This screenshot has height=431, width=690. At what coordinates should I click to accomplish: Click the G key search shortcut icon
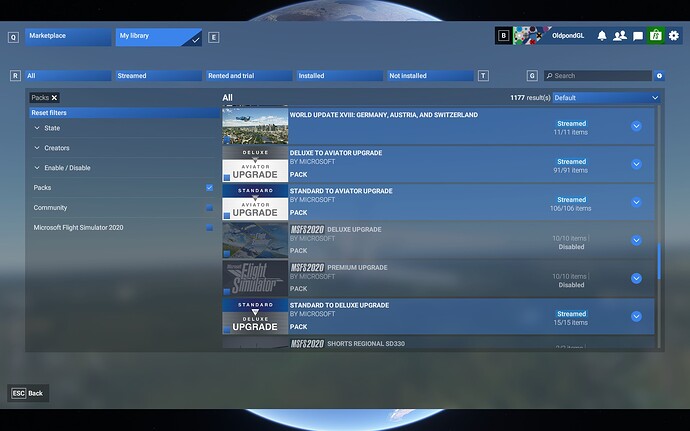click(532, 76)
